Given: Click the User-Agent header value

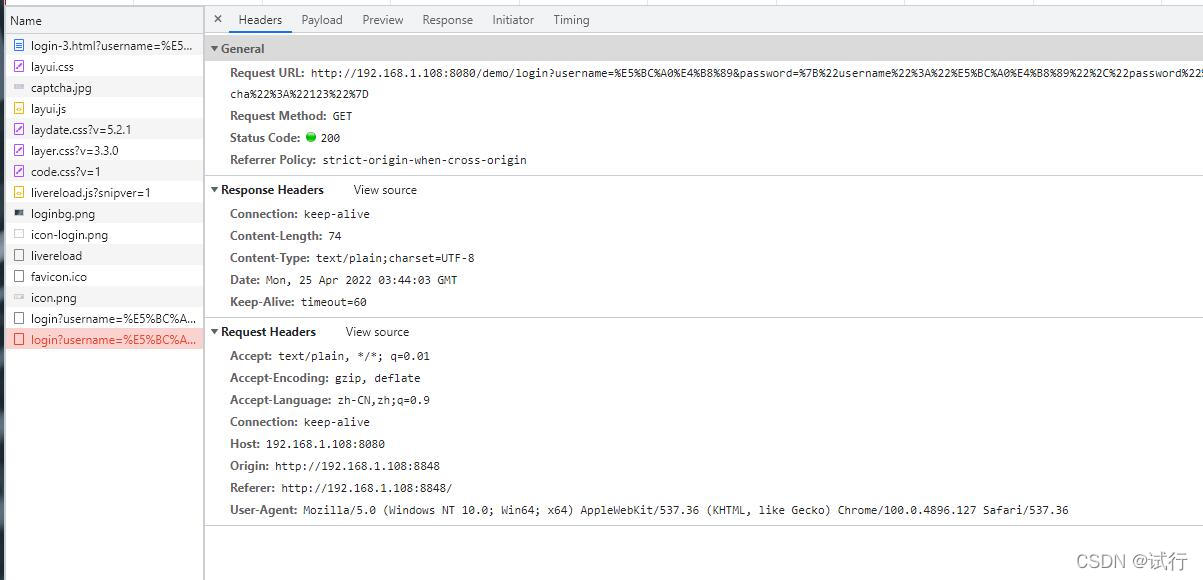Looking at the screenshot, I should 686,510.
